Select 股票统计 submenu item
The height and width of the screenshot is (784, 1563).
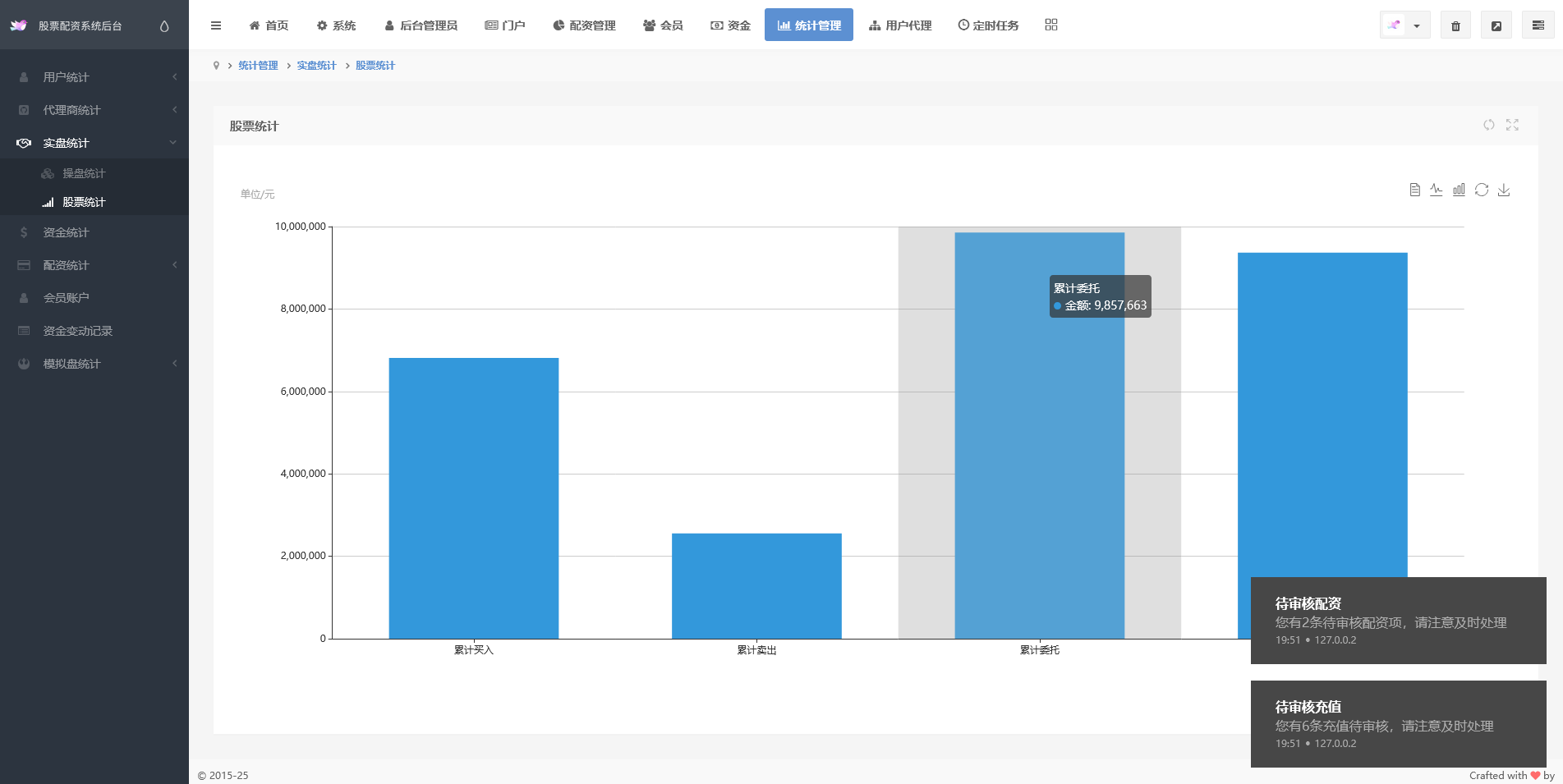coord(94,202)
